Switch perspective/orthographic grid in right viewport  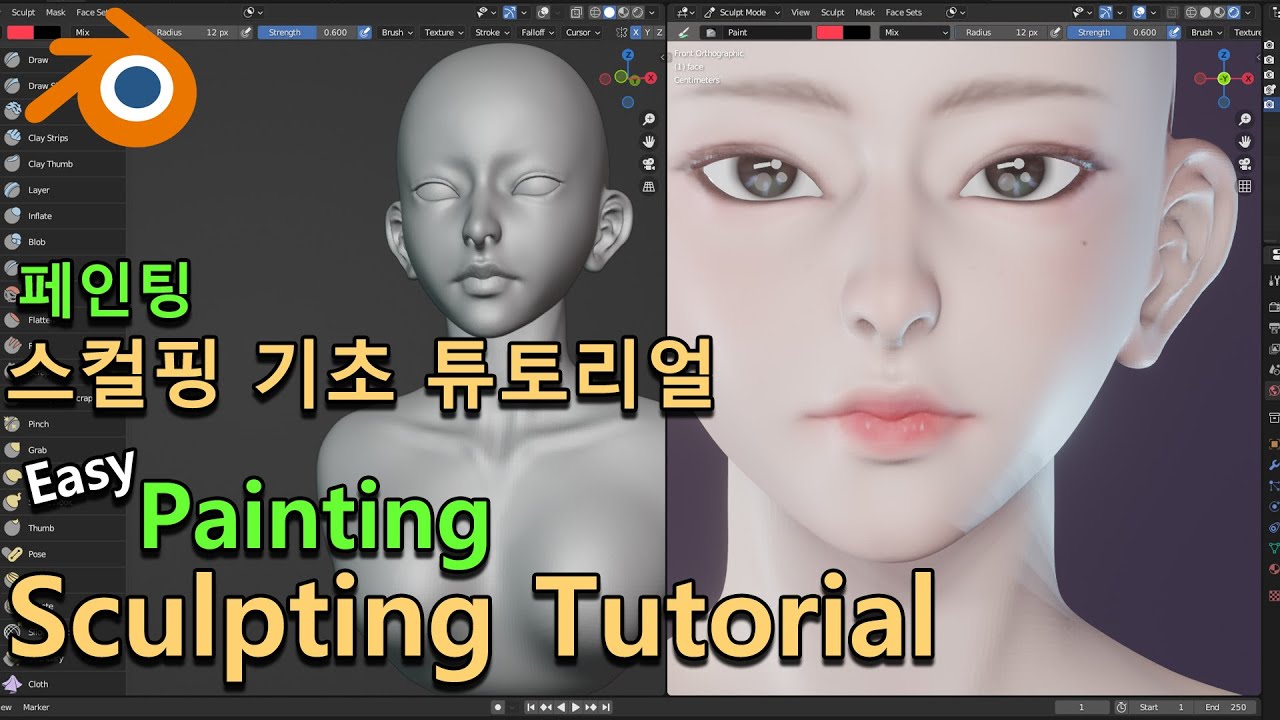[x=1245, y=187]
